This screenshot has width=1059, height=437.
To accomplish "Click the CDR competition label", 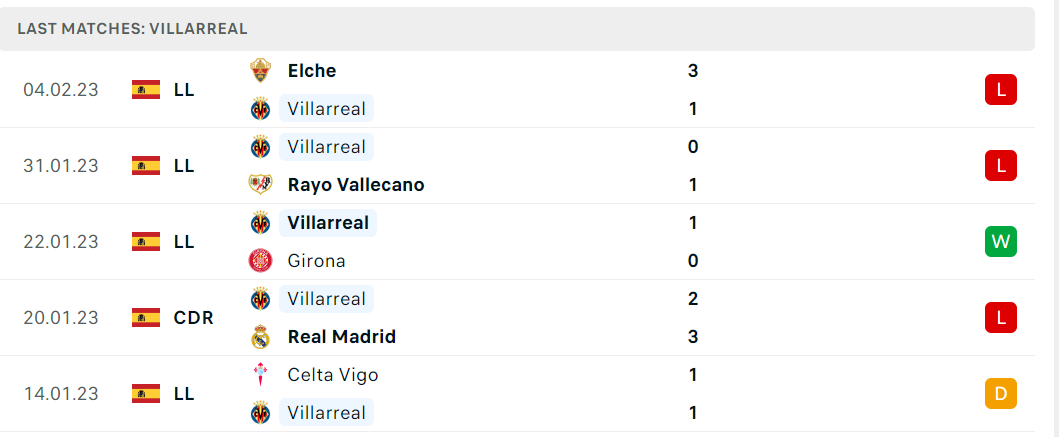I will [193, 318].
